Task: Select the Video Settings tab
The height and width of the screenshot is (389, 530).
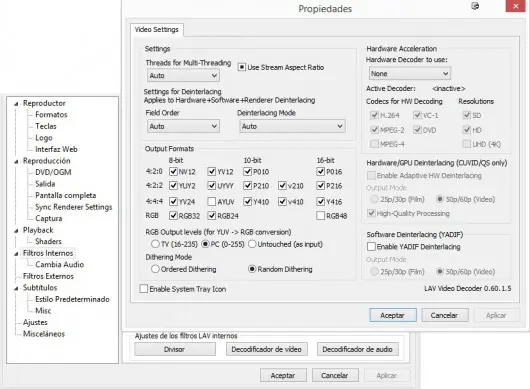Action: (x=156, y=30)
